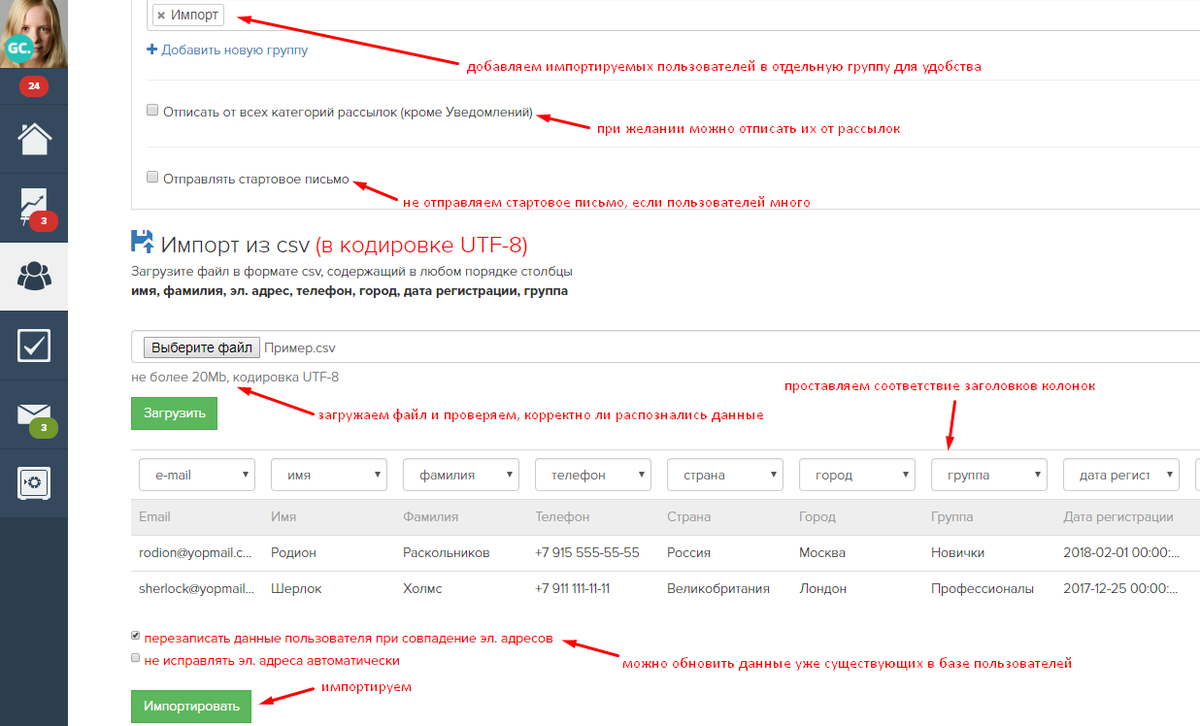Click the plus icon near Добавить новую группу
Image resolution: width=1200 pixels, height=726 pixels.
pos(152,49)
